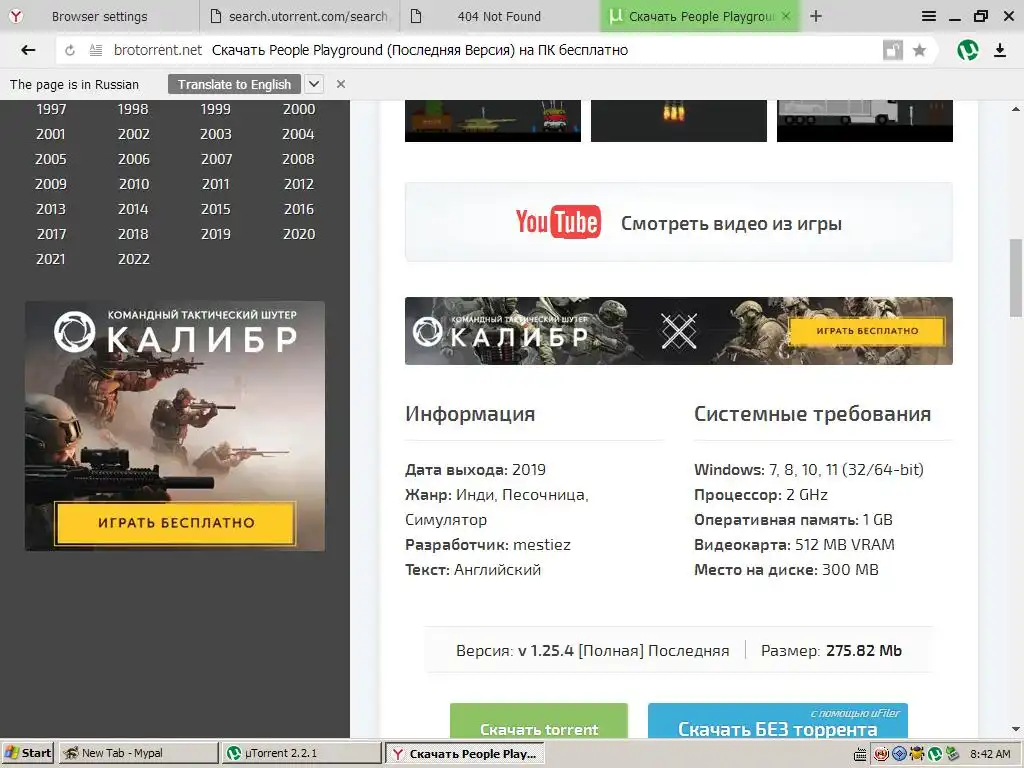Click the Yandex browser logo icon

pos(16,16)
